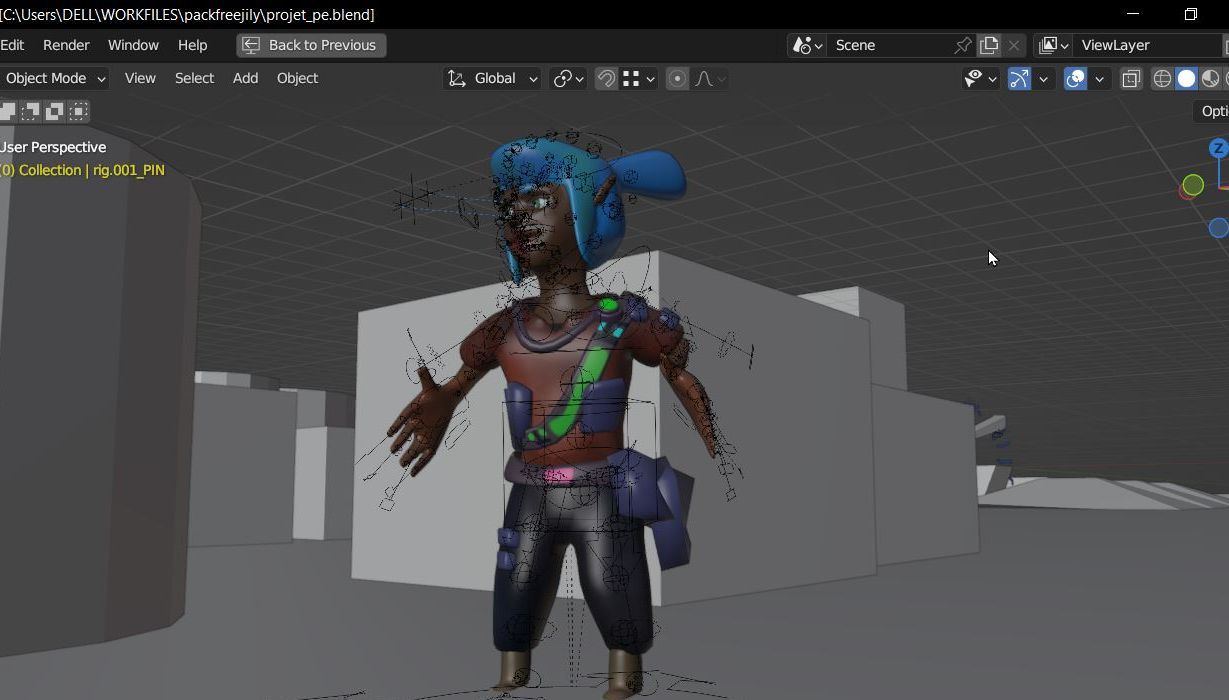Select solid viewport shading
Image resolution: width=1229 pixels, height=700 pixels.
pyautogui.click(x=1186, y=78)
